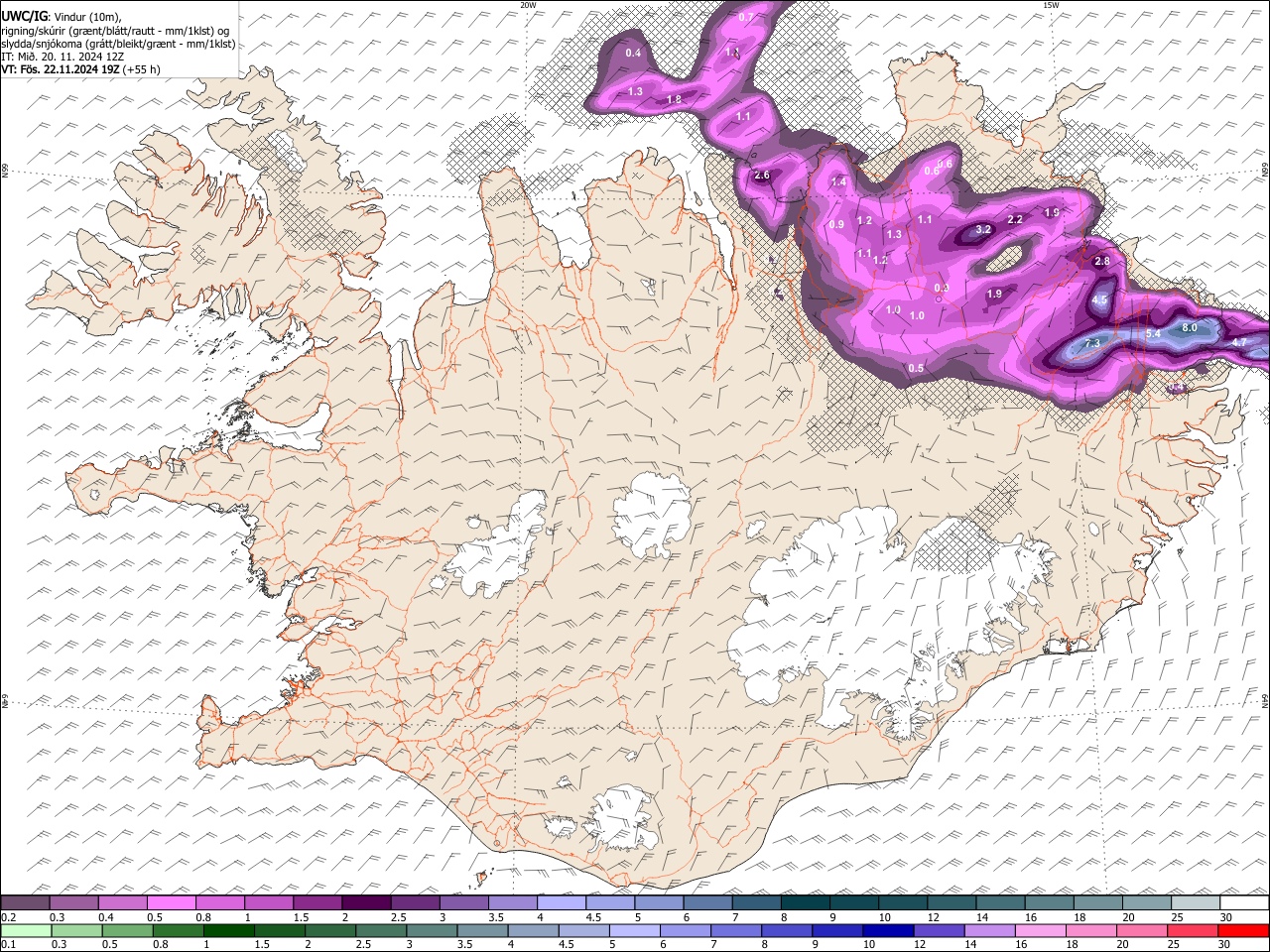Click the rigning/skúrir legend description line
Viewport: 1270px width, 952px height.
115,30
